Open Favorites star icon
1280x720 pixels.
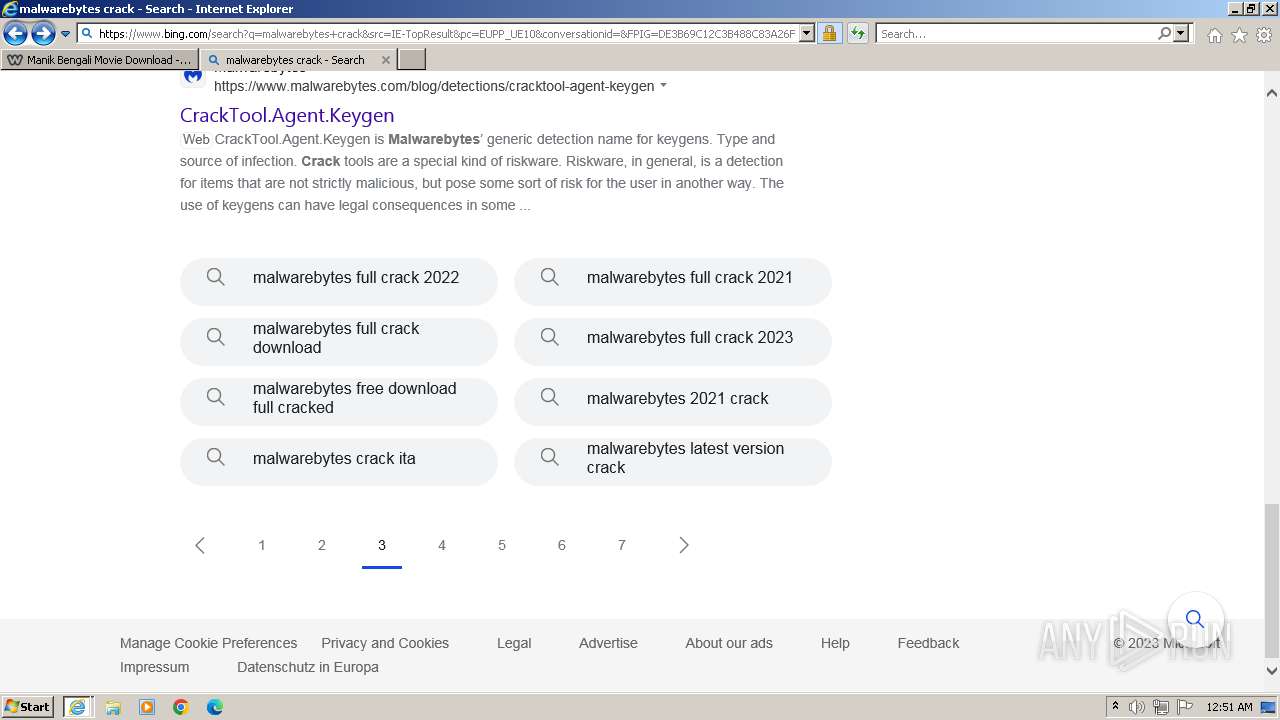pos(1239,35)
